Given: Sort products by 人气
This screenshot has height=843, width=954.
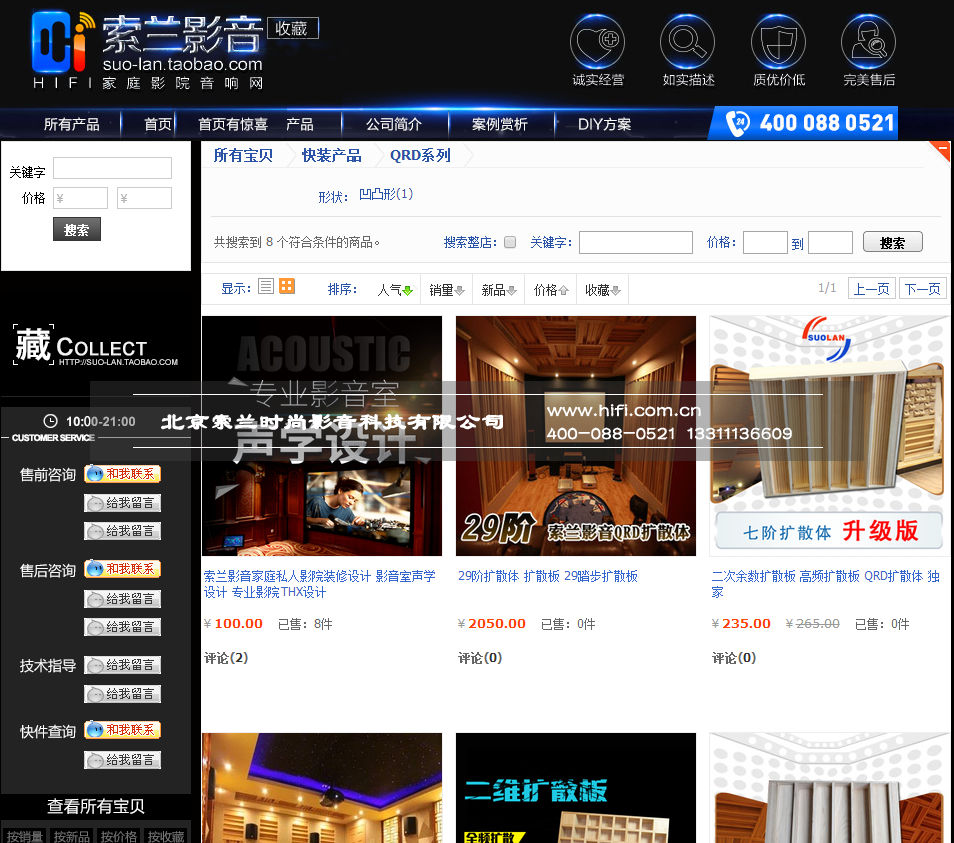Looking at the screenshot, I should (394, 290).
